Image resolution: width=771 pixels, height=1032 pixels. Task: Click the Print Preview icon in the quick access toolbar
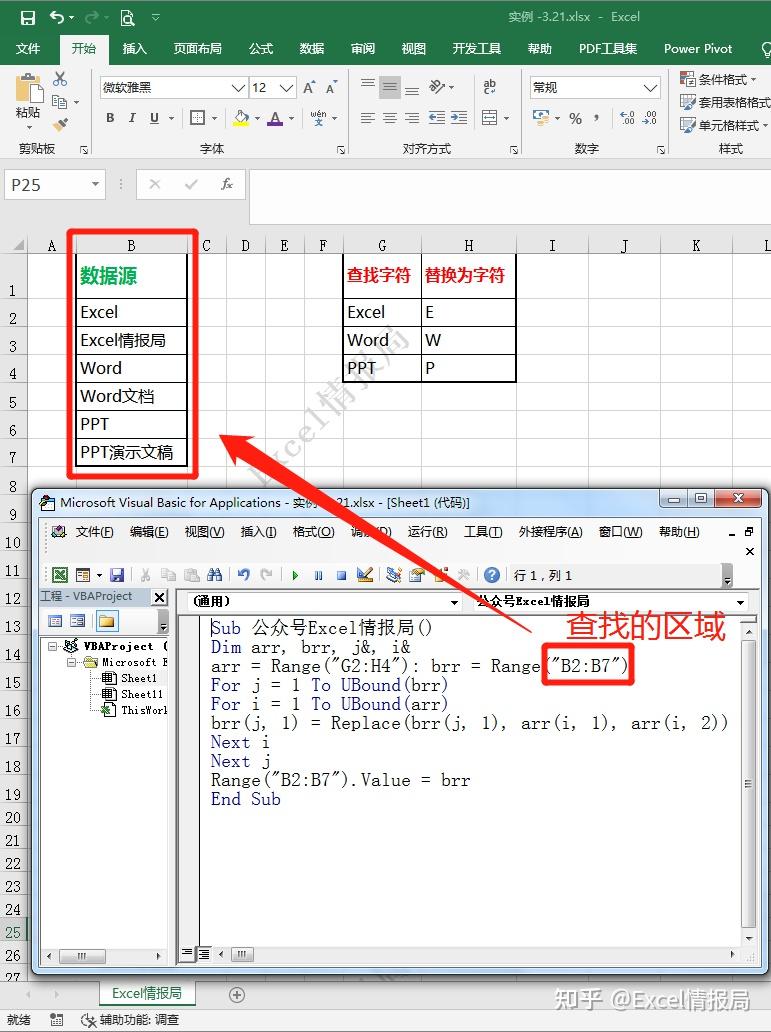(127, 18)
